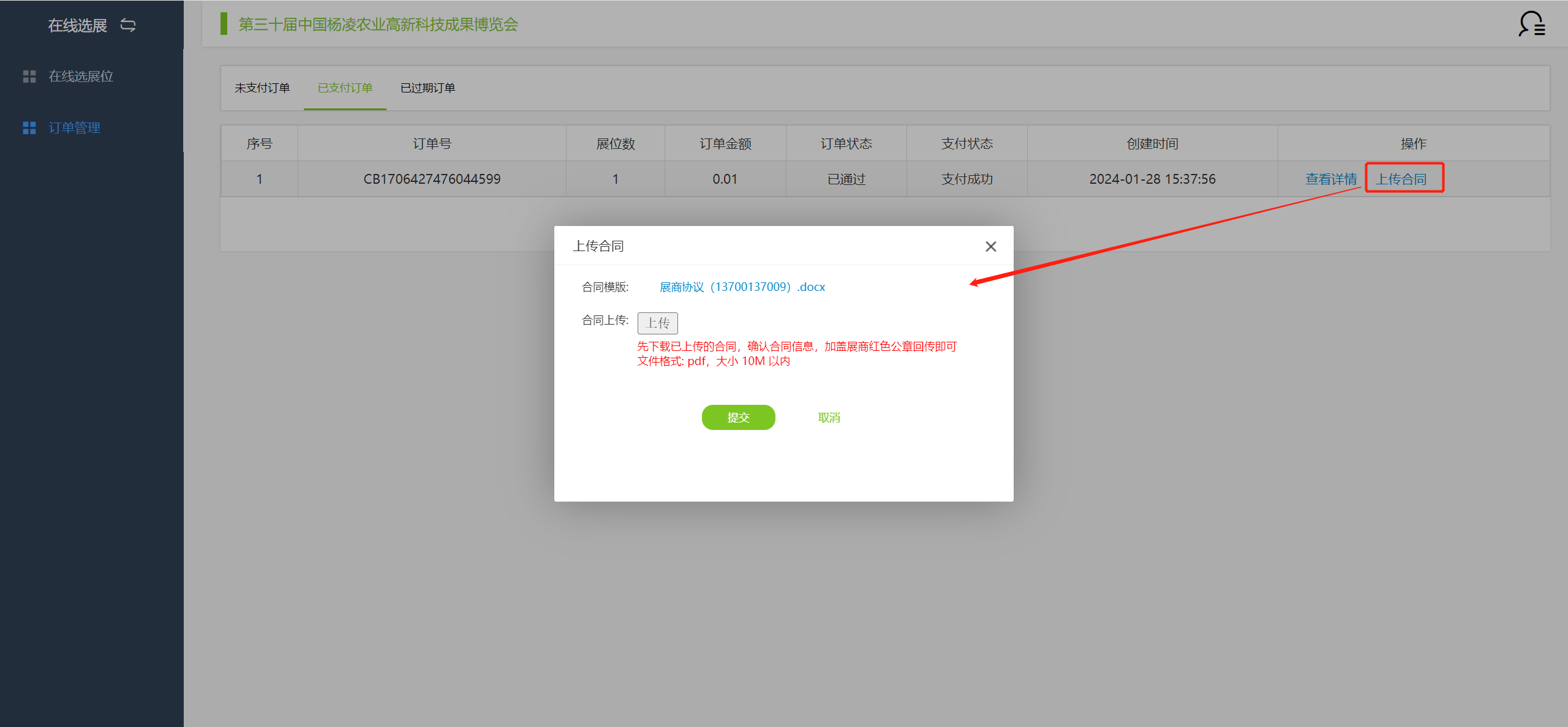Click the 查看详情 link in the order row

coord(1331,179)
